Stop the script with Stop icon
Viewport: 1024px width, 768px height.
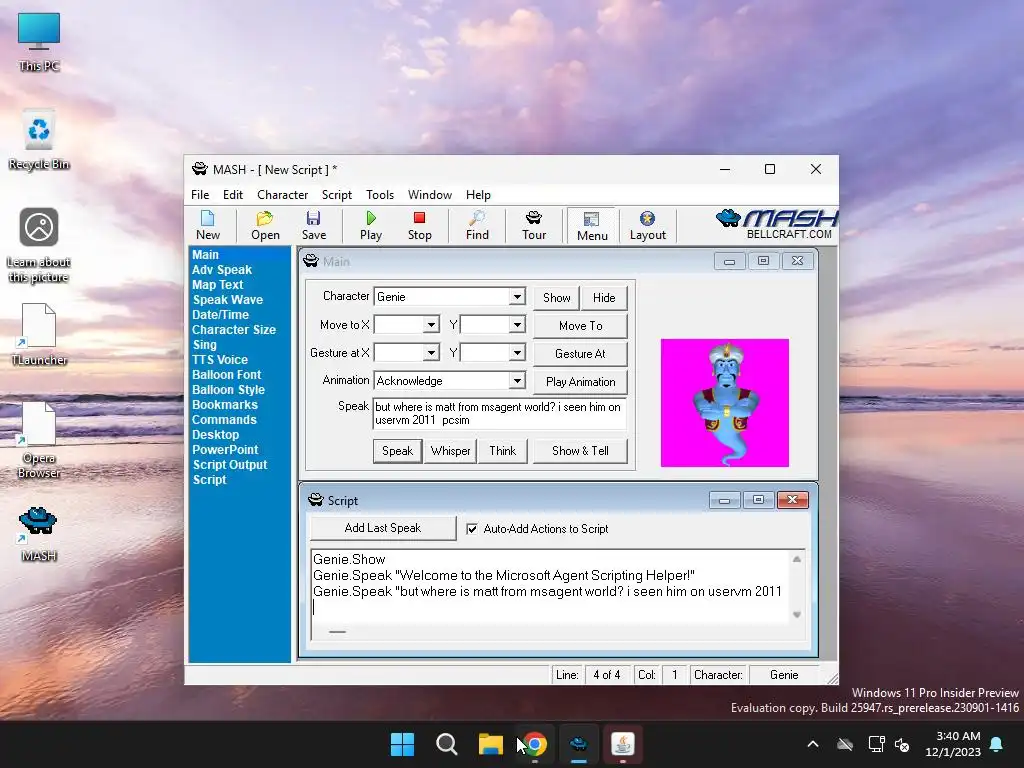coord(419,225)
